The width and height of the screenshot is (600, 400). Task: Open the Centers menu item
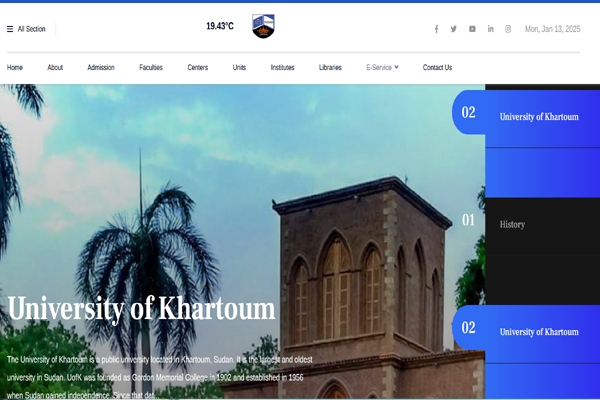(x=197, y=67)
